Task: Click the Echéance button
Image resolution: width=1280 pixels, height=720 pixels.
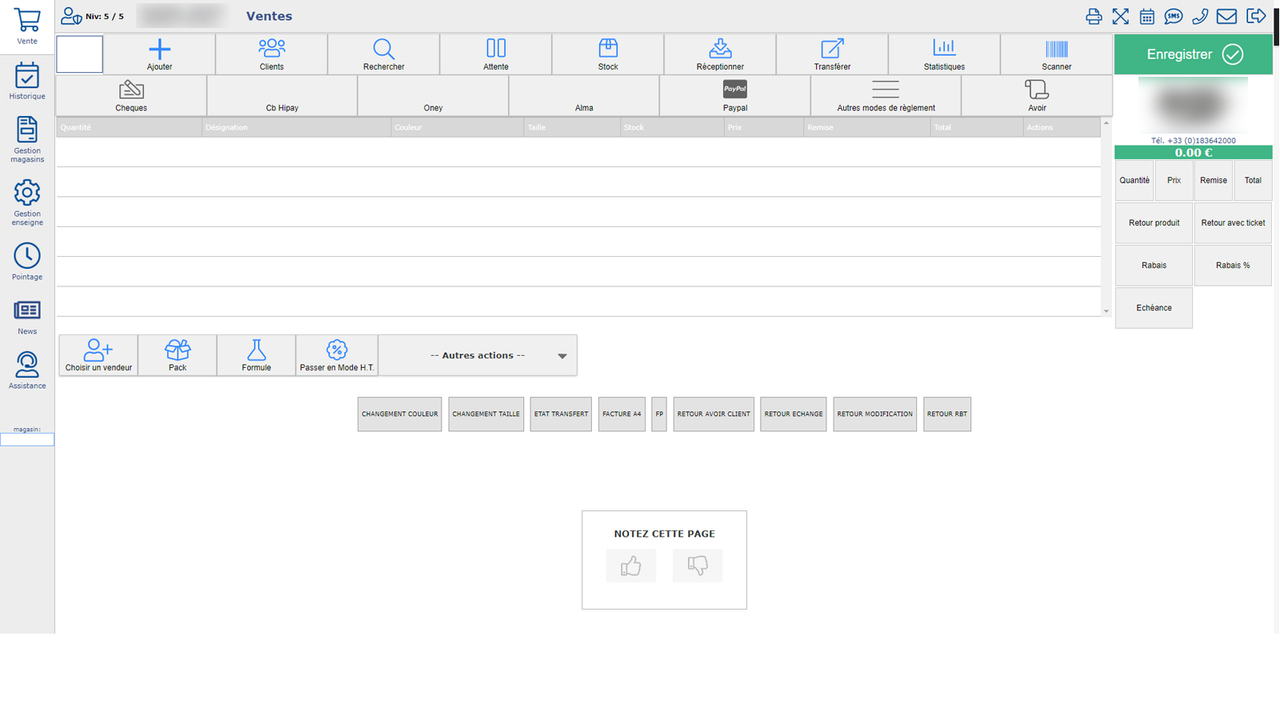Action: click(1154, 307)
